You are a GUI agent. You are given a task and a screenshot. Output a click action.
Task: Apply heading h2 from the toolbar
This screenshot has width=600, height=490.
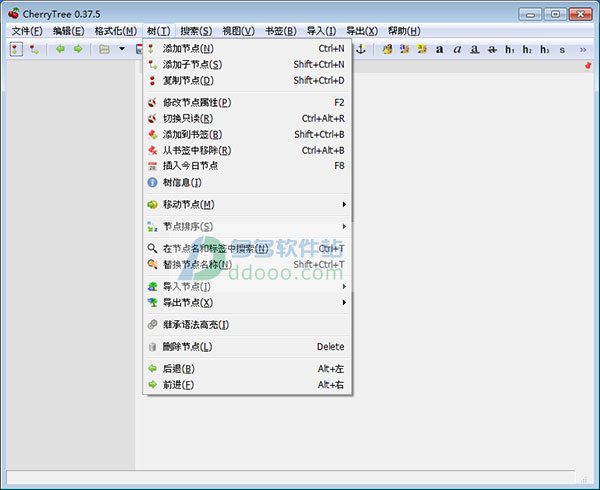pos(527,49)
